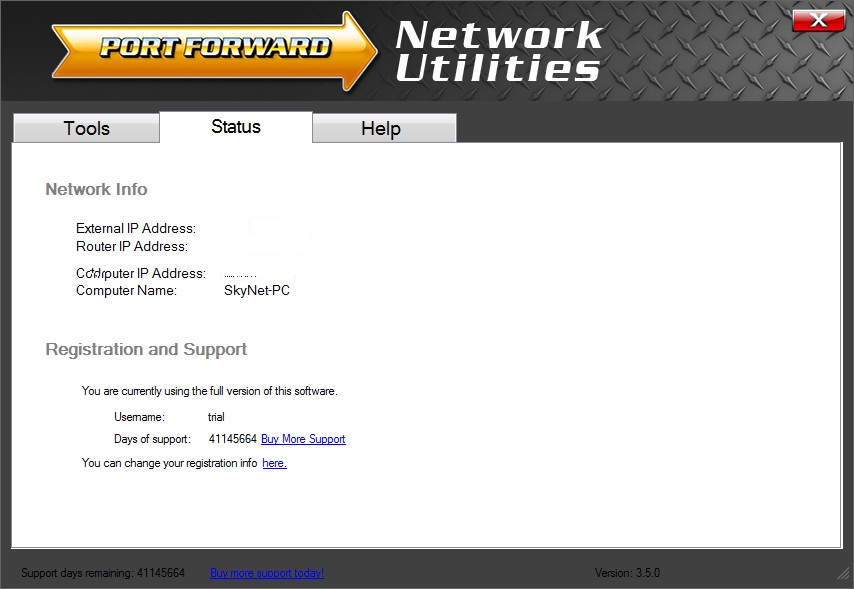The width and height of the screenshot is (854, 589).
Task: Click the Network Utilities title logo
Action: [x=498, y=51]
